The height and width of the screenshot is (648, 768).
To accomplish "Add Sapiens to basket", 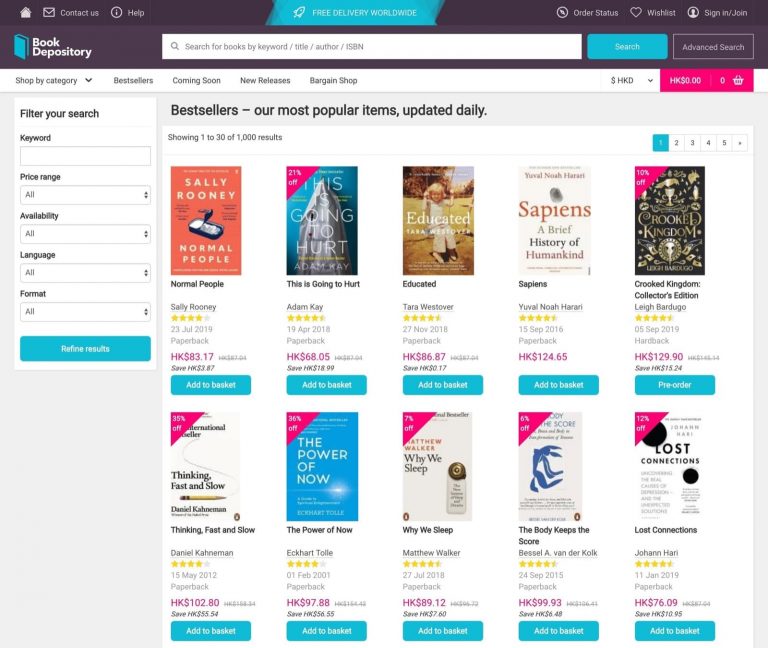I will pos(558,385).
